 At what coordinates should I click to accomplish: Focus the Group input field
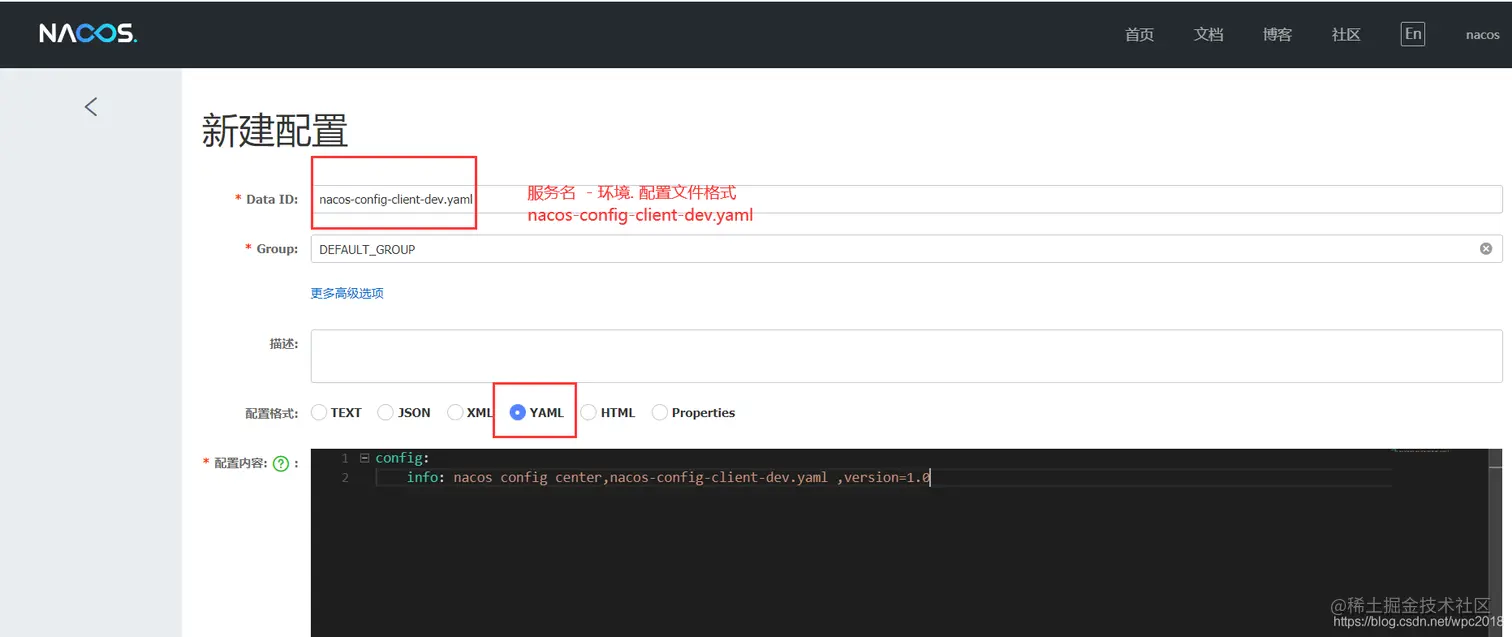[x=906, y=249]
